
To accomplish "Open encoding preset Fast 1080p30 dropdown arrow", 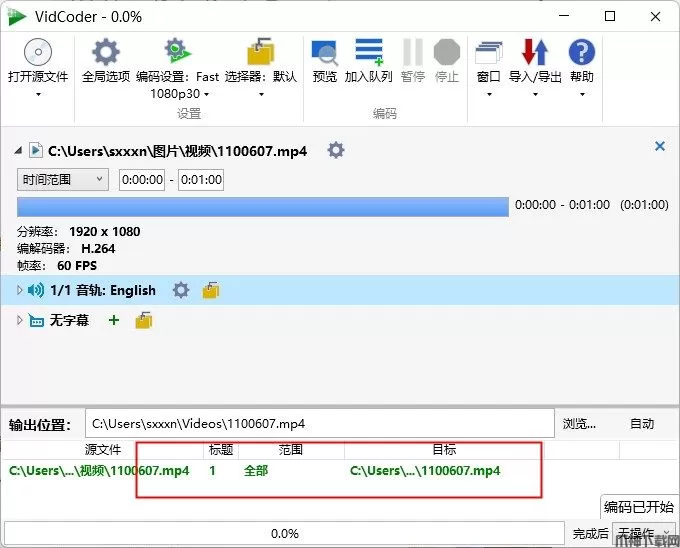I will [x=206, y=94].
